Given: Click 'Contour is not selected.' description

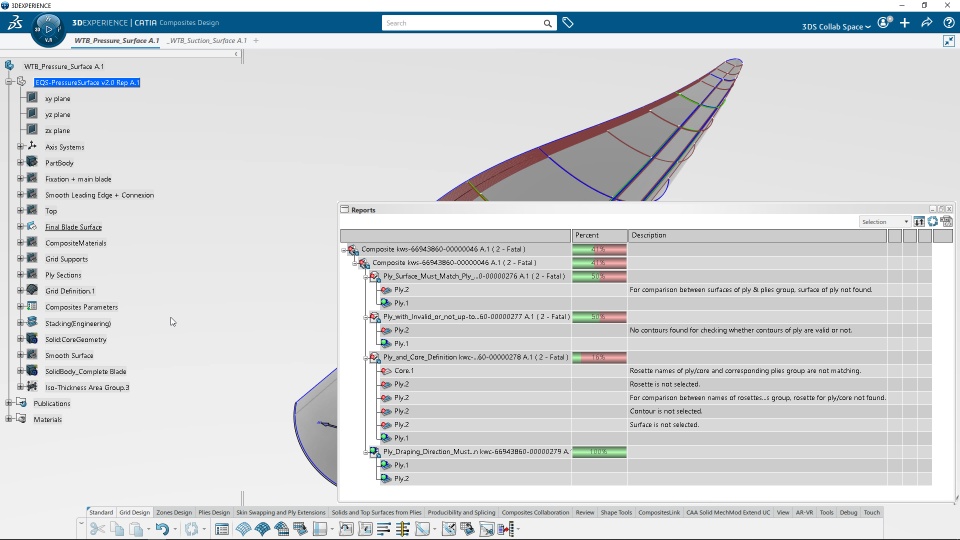Looking at the screenshot, I should [x=666, y=411].
